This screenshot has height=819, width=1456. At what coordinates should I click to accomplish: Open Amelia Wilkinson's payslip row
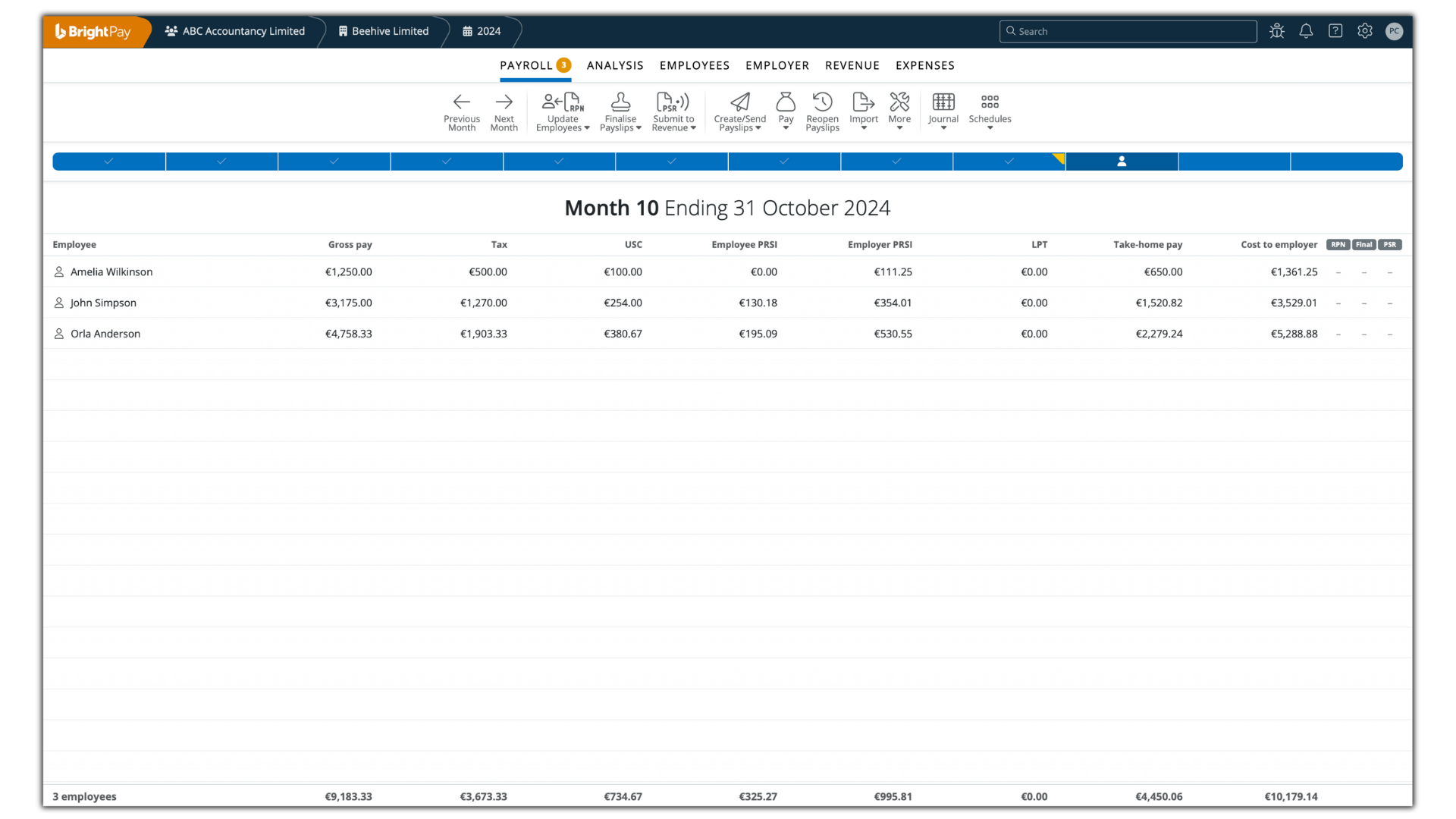click(x=727, y=271)
